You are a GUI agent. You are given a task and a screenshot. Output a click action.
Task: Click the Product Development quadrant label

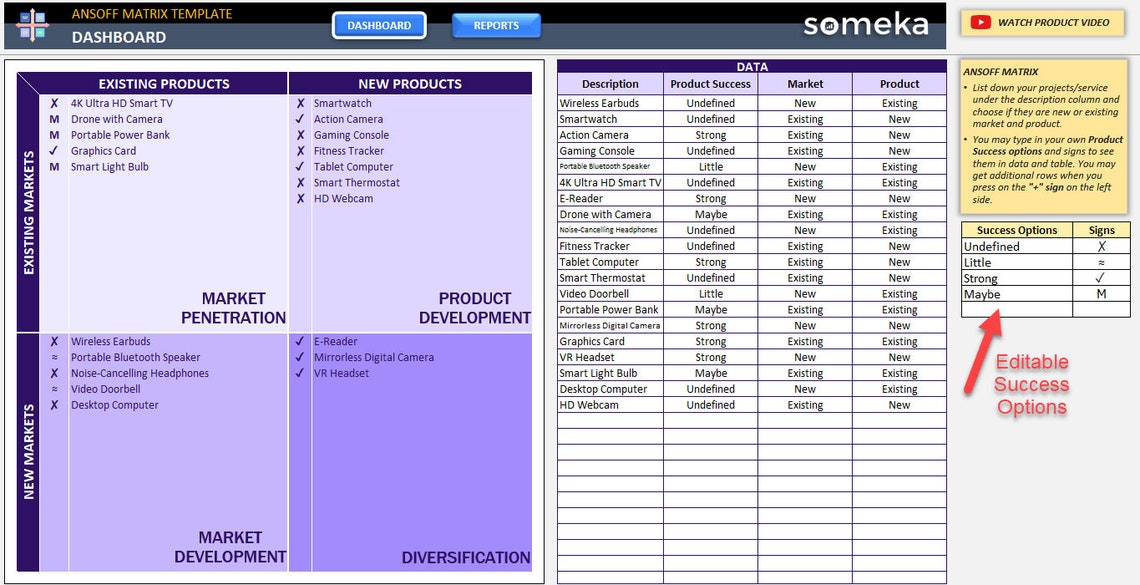coord(475,308)
